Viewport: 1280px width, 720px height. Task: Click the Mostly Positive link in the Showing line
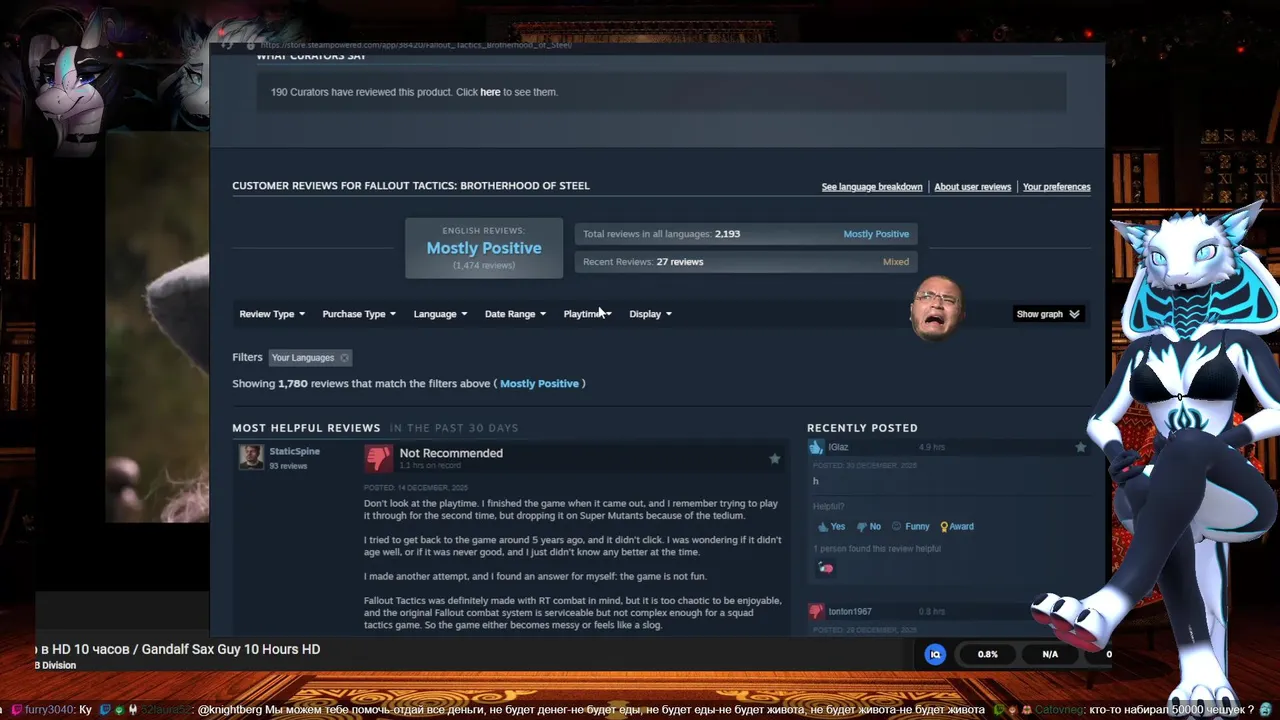539,384
